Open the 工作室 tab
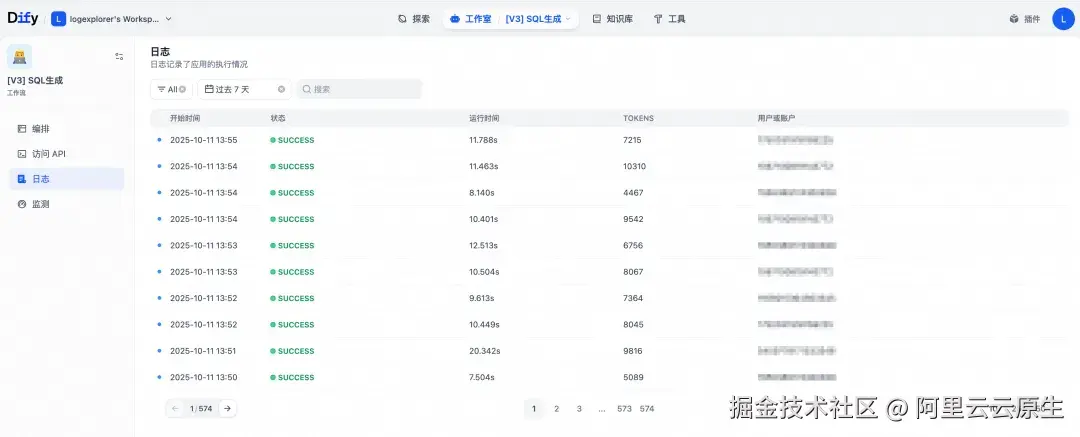1080x437 pixels. point(471,19)
